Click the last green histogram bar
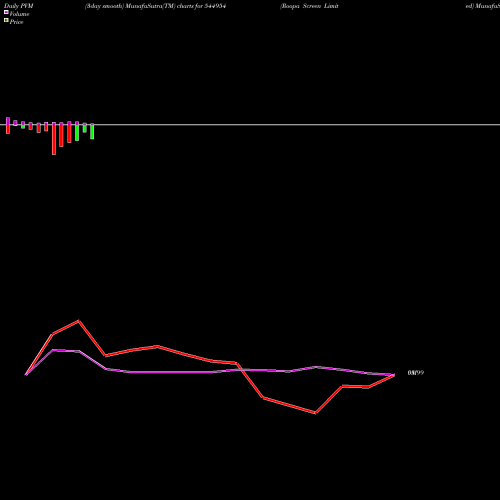This screenshot has height=500, width=500. point(92,131)
